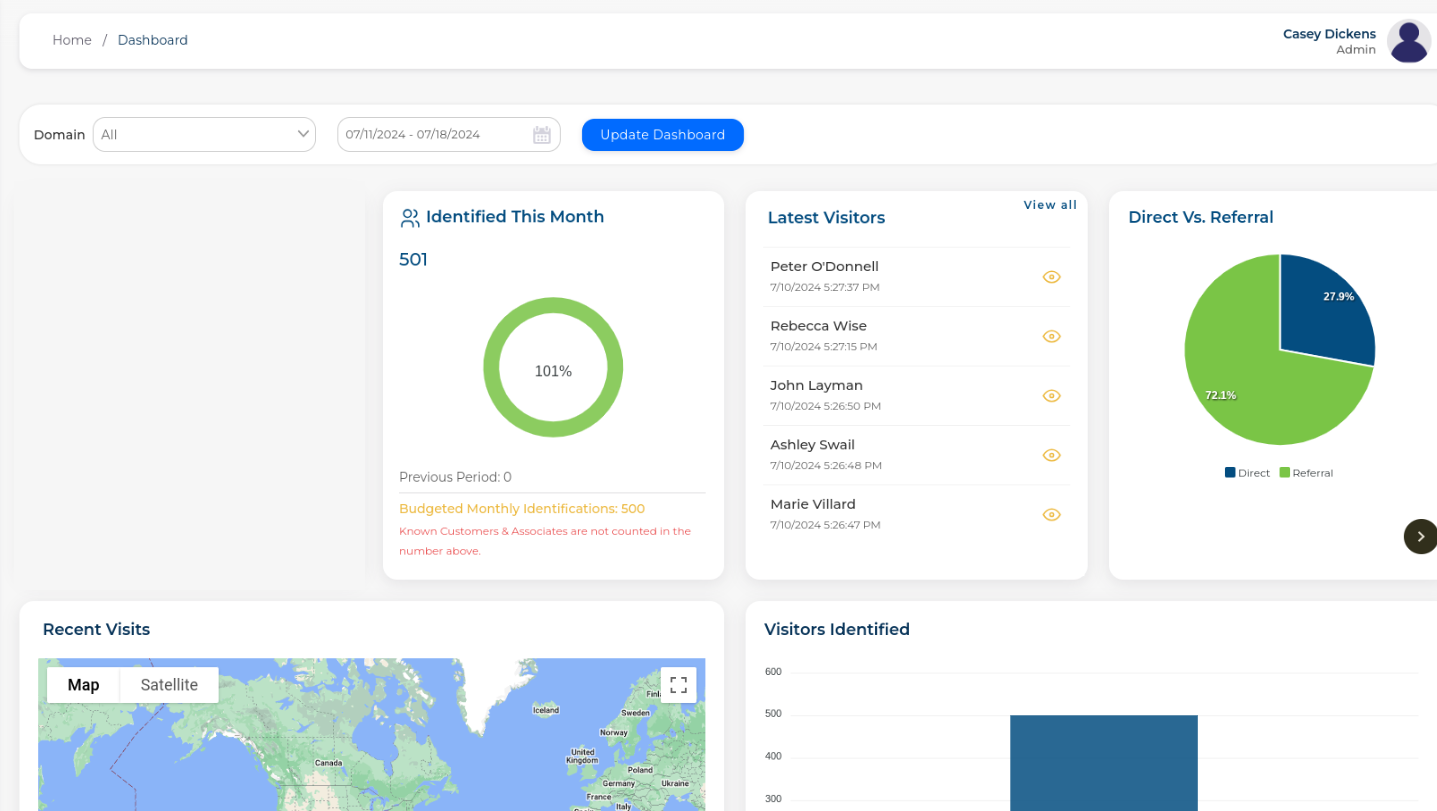1437x811 pixels.
Task: Open Casey Dickens profile avatar
Action: [1409, 41]
